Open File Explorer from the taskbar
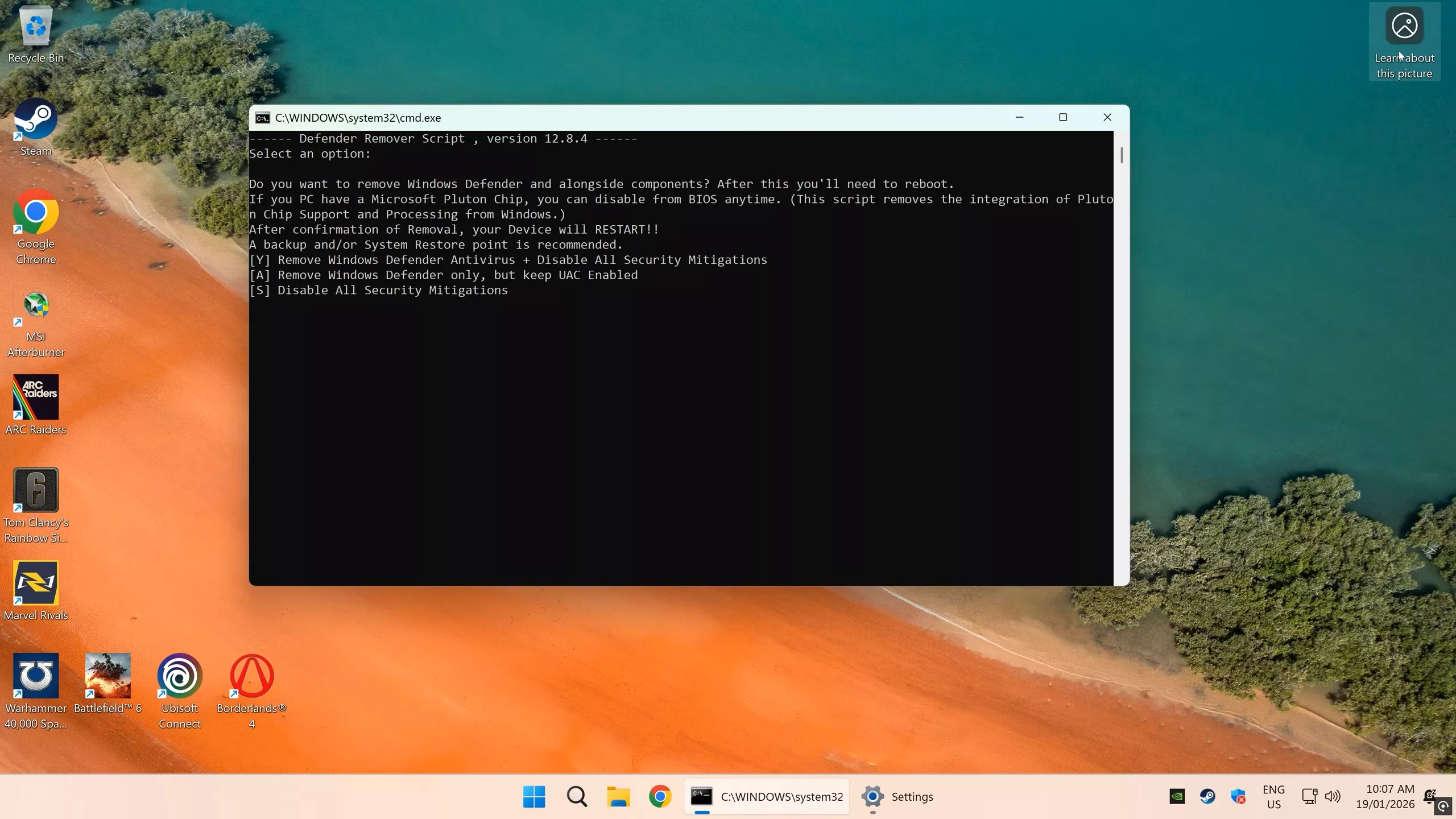The height and width of the screenshot is (819, 1456). click(618, 796)
